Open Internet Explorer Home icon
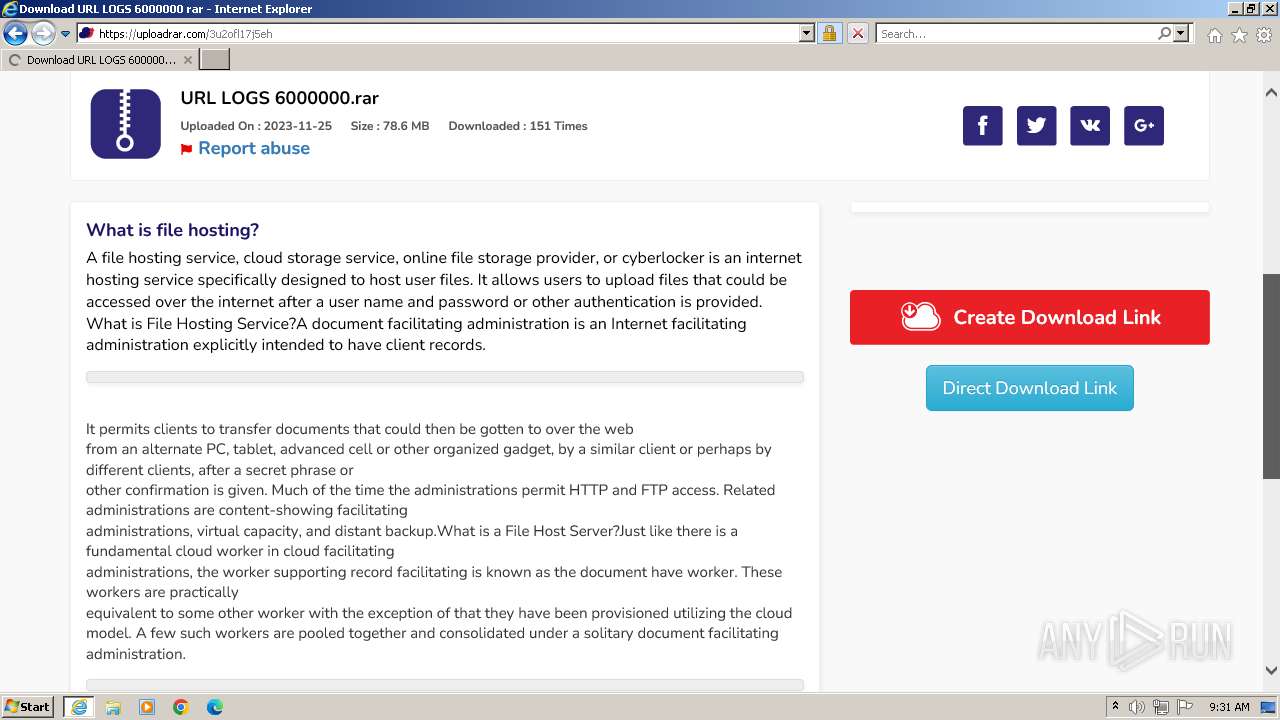 1214,35
